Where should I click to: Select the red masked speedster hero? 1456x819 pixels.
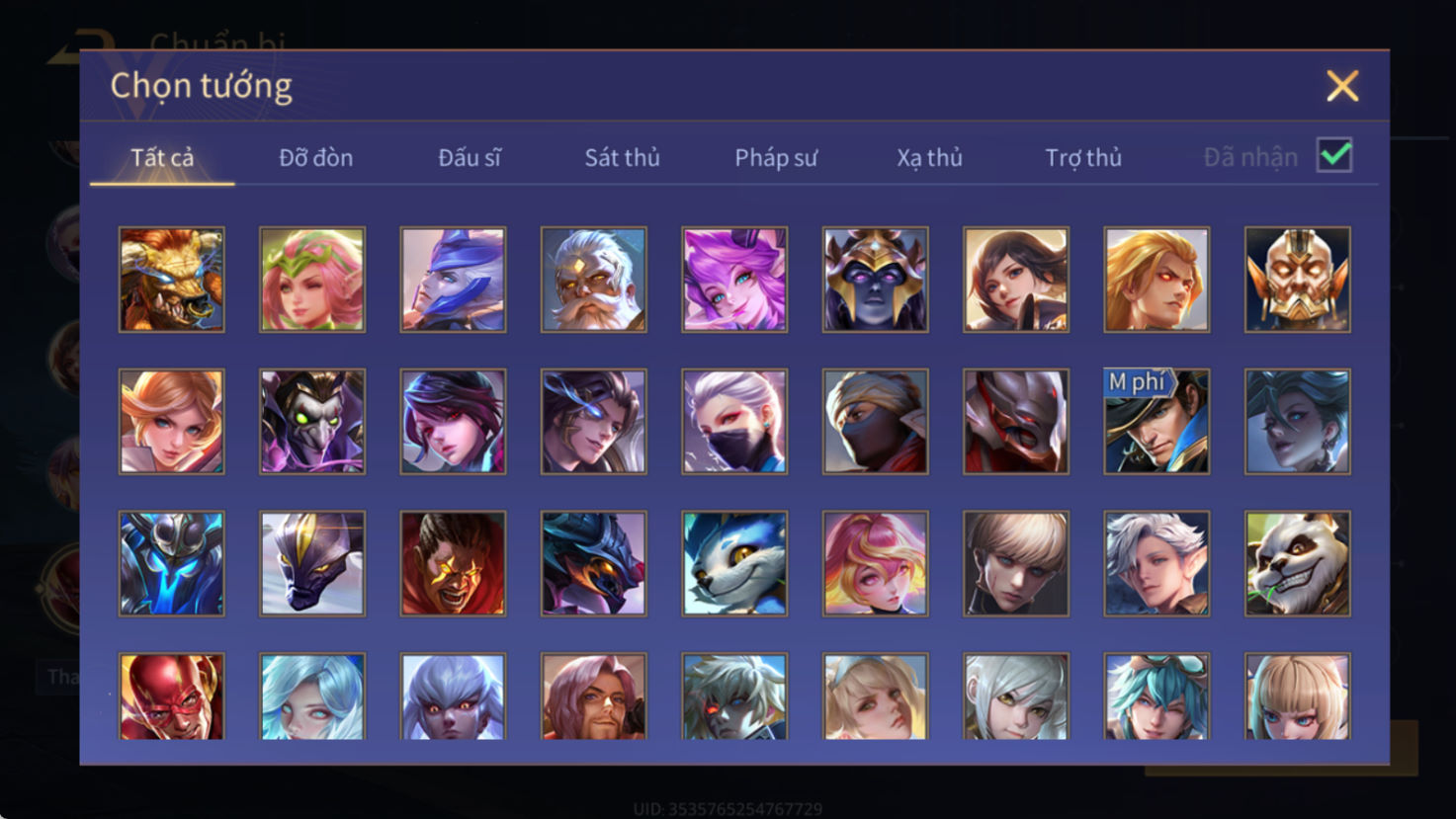[x=172, y=696]
